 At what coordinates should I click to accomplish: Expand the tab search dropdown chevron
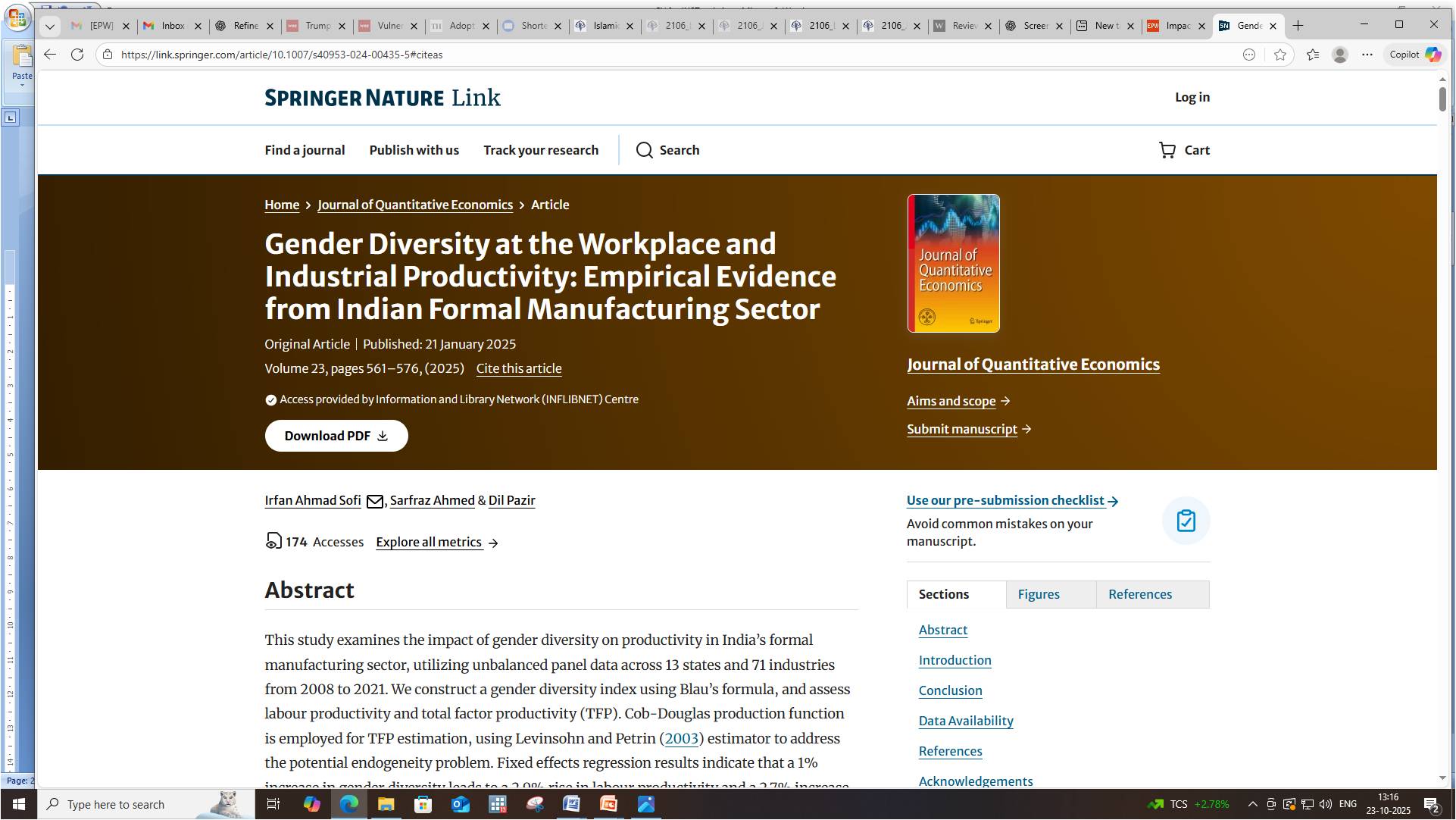50,27
